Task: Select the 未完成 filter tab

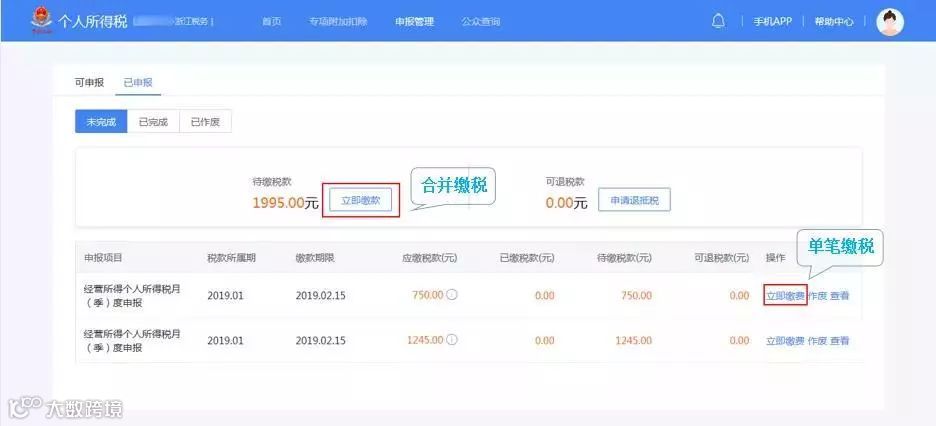Action: [x=101, y=122]
